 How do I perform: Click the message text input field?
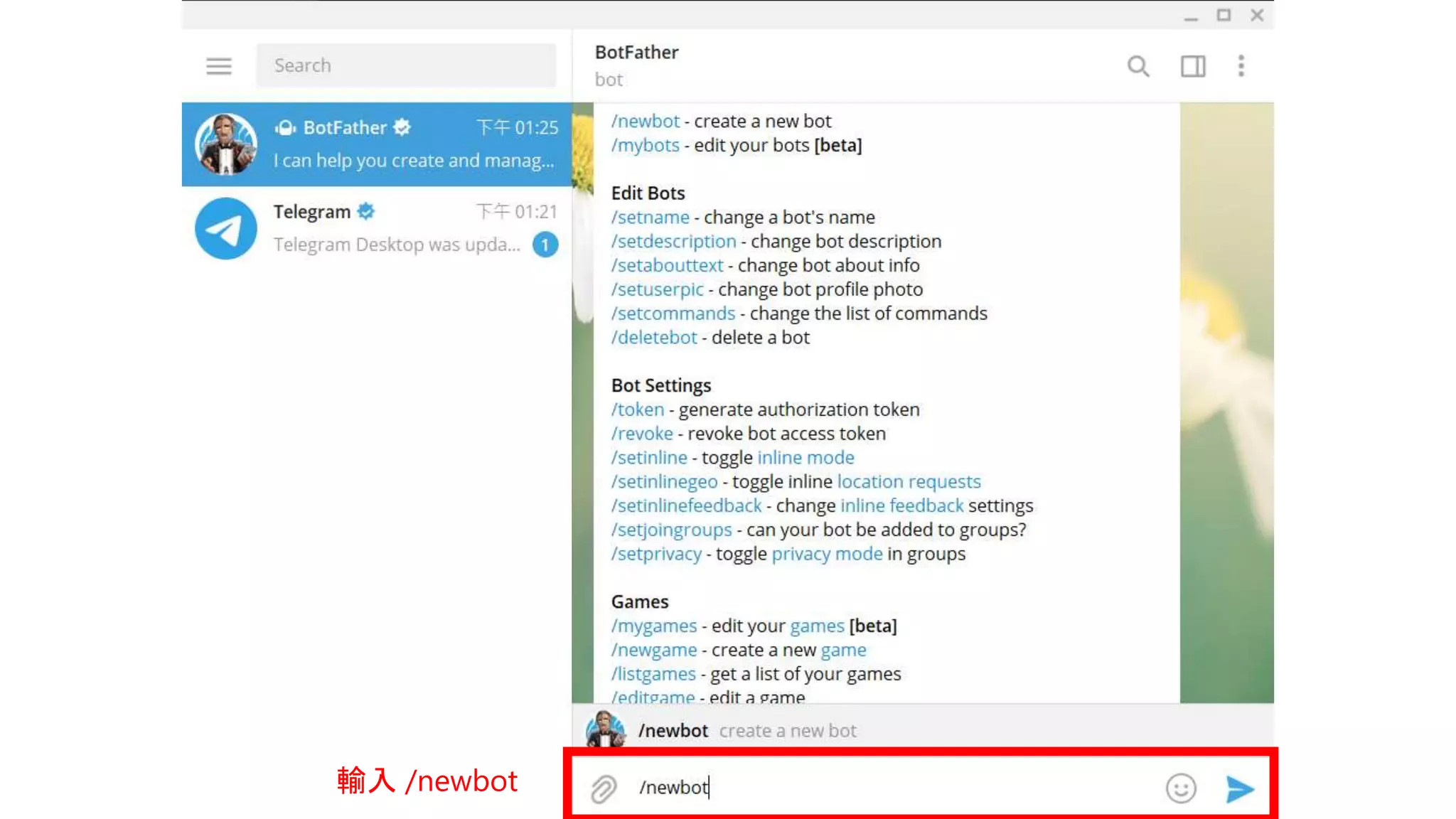tap(896, 788)
